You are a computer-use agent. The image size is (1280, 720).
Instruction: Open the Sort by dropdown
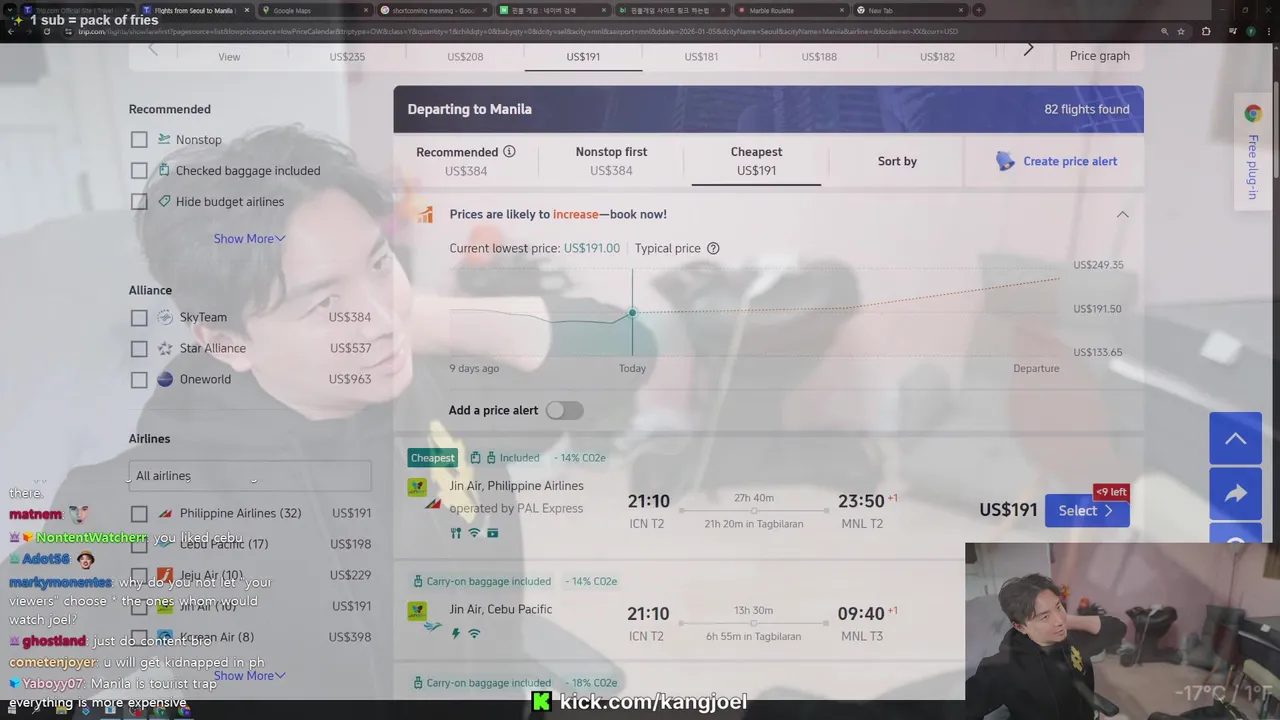pyautogui.click(x=897, y=161)
